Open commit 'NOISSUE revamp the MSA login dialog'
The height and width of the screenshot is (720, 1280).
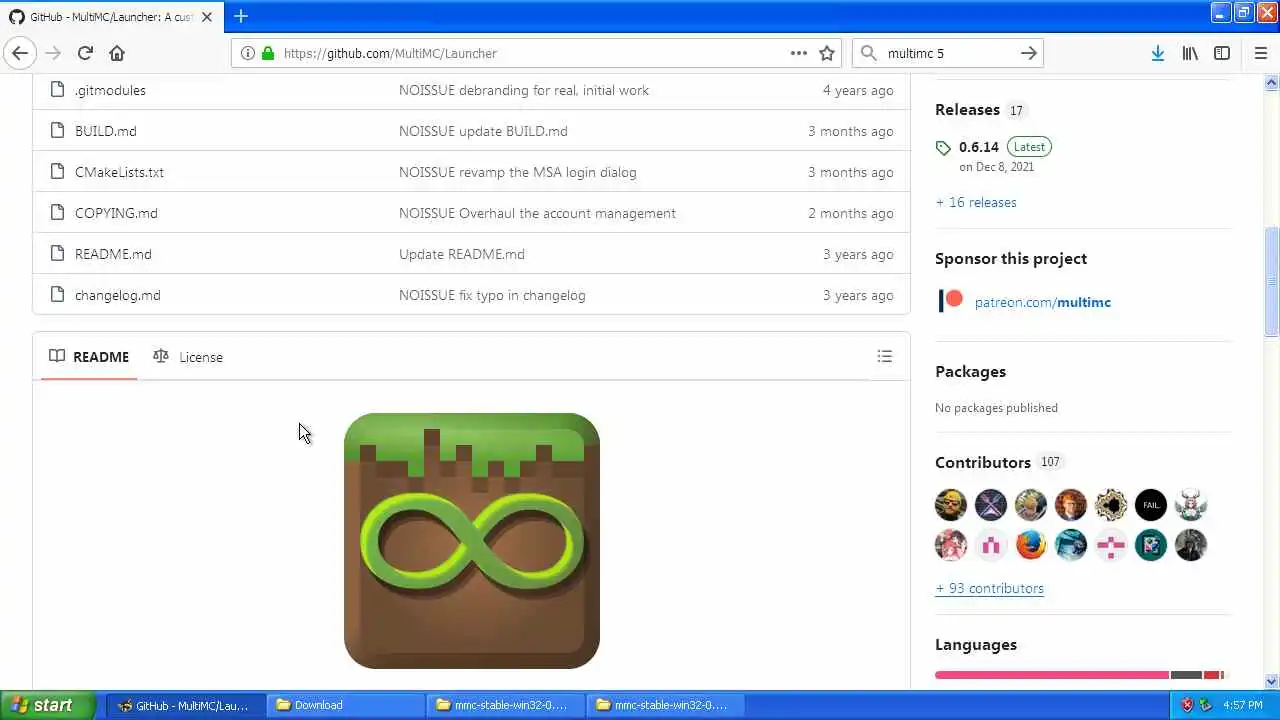517,172
